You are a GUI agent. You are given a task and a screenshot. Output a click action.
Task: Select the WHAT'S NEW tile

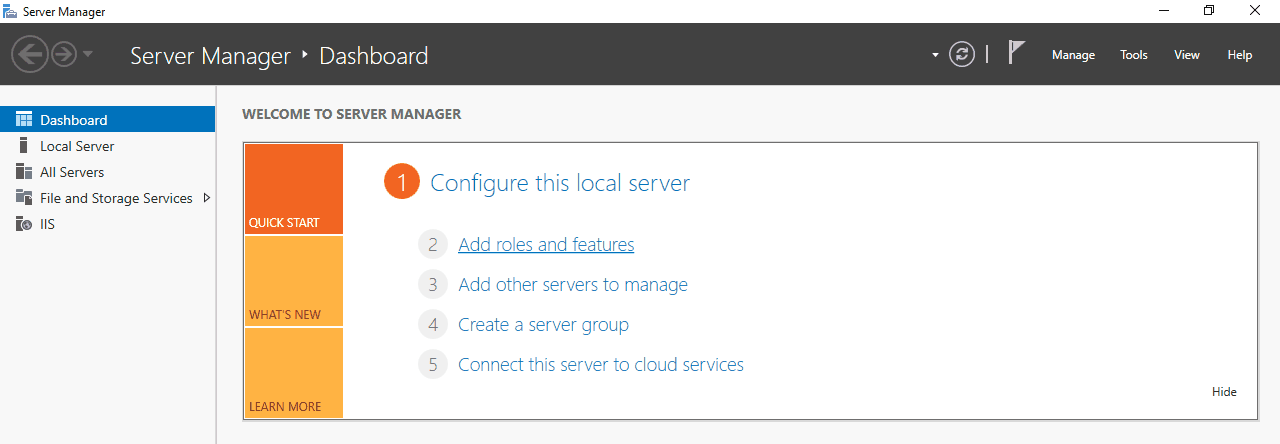click(x=293, y=282)
